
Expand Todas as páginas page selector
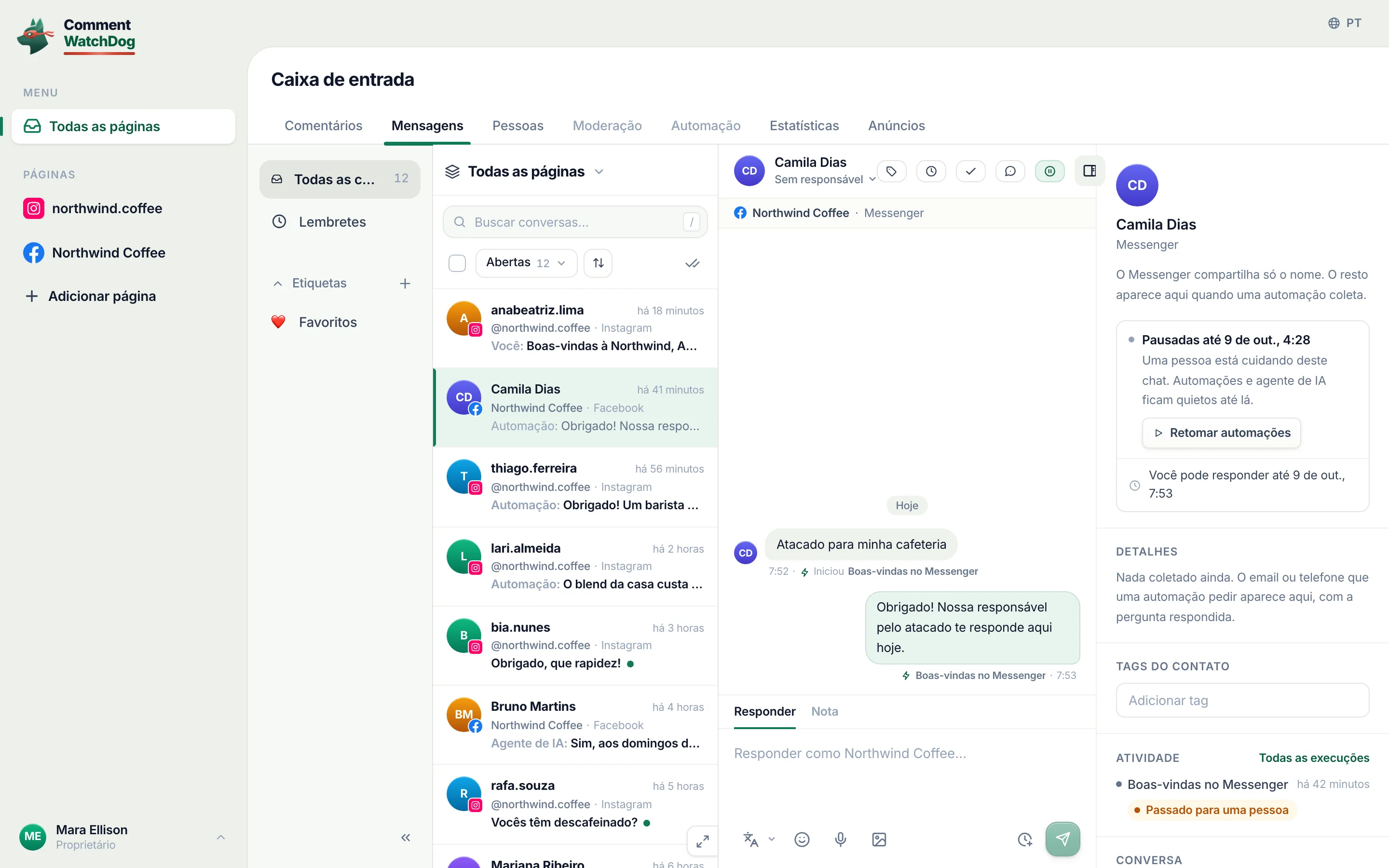(x=525, y=172)
